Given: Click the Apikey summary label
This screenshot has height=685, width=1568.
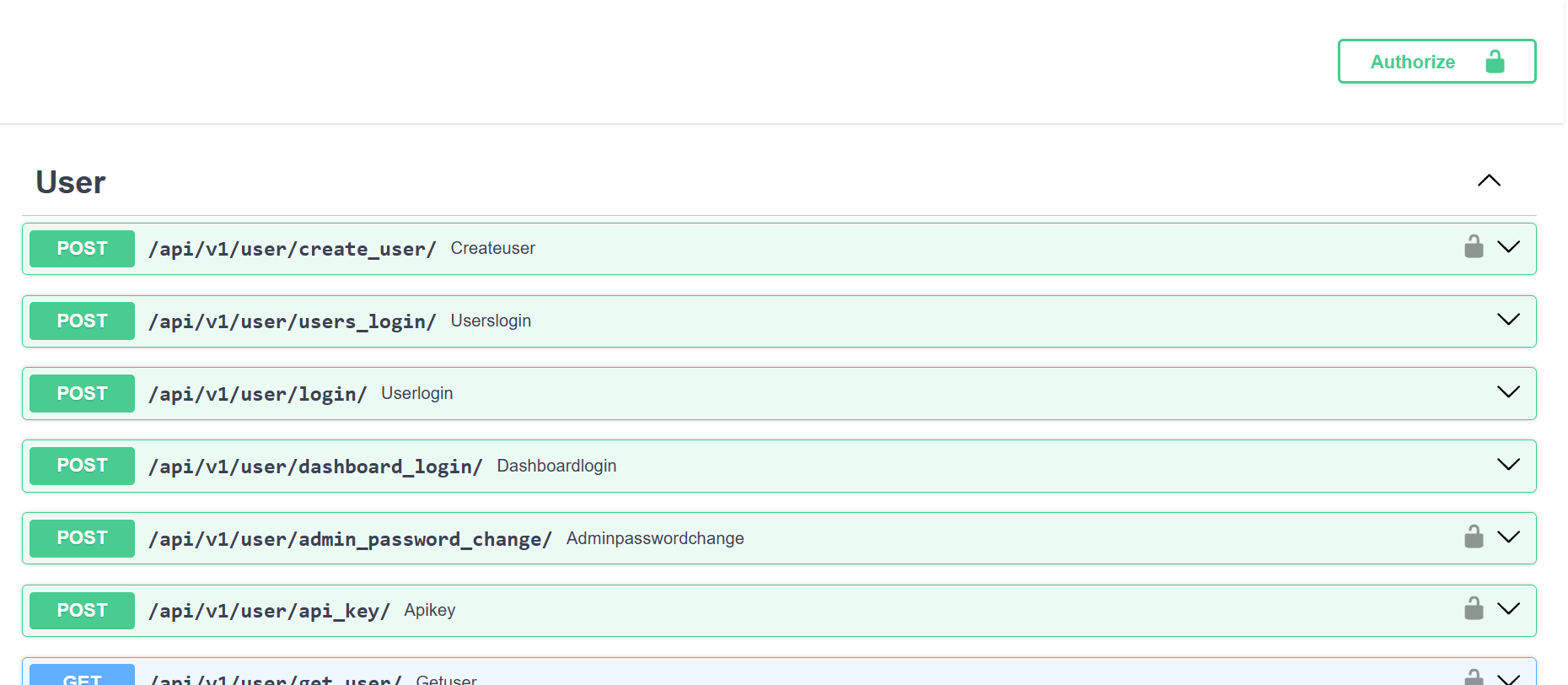Looking at the screenshot, I should coord(429,610).
